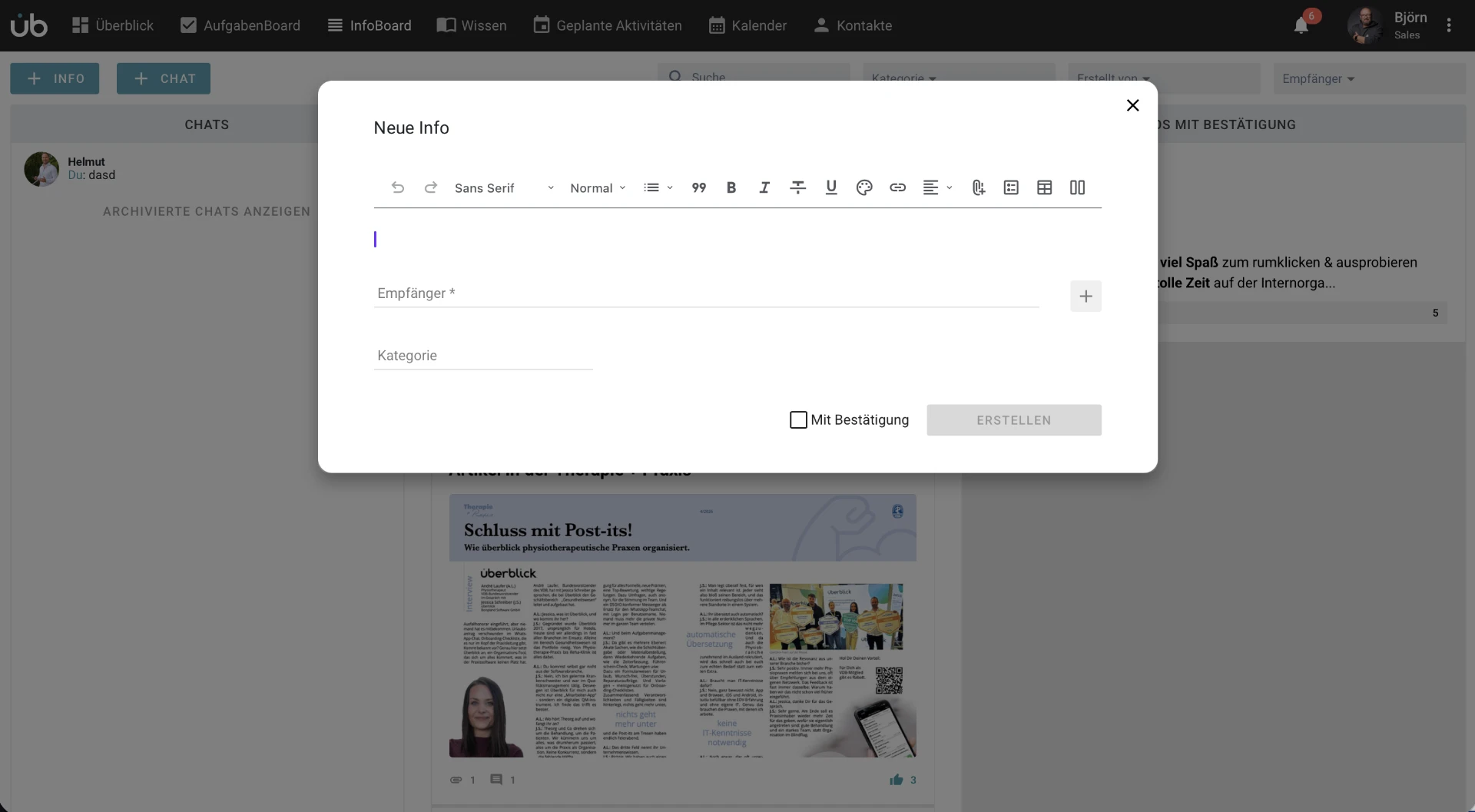The width and height of the screenshot is (1475, 812).
Task: Click the Erstellen button
Action: point(1014,420)
